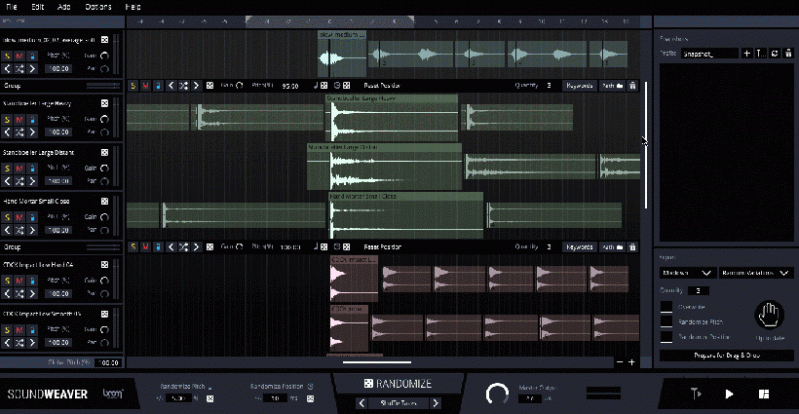Click the play-from-marker icon beside play
The width and height of the screenshot is (799, 414).
(697, 394)
